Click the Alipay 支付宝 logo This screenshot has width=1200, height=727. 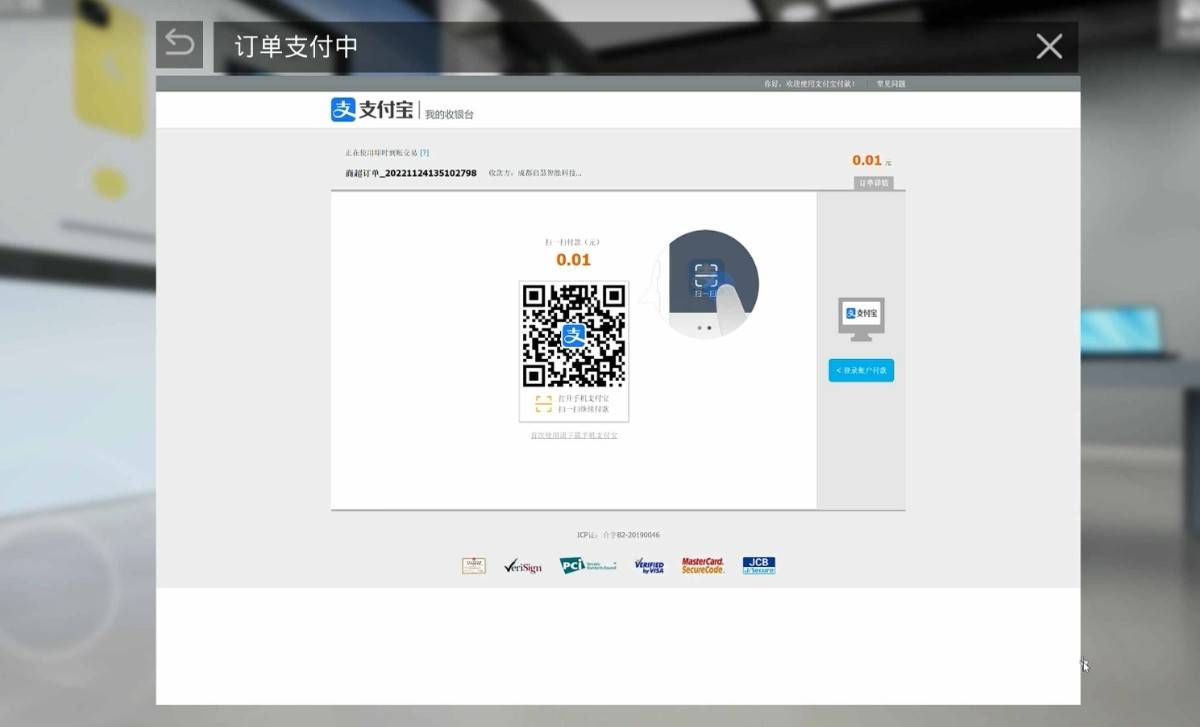tap(372, 110)
